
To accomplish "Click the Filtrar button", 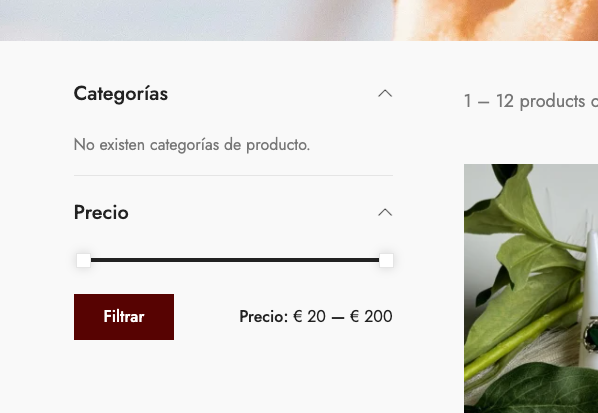I will [124, 317].
